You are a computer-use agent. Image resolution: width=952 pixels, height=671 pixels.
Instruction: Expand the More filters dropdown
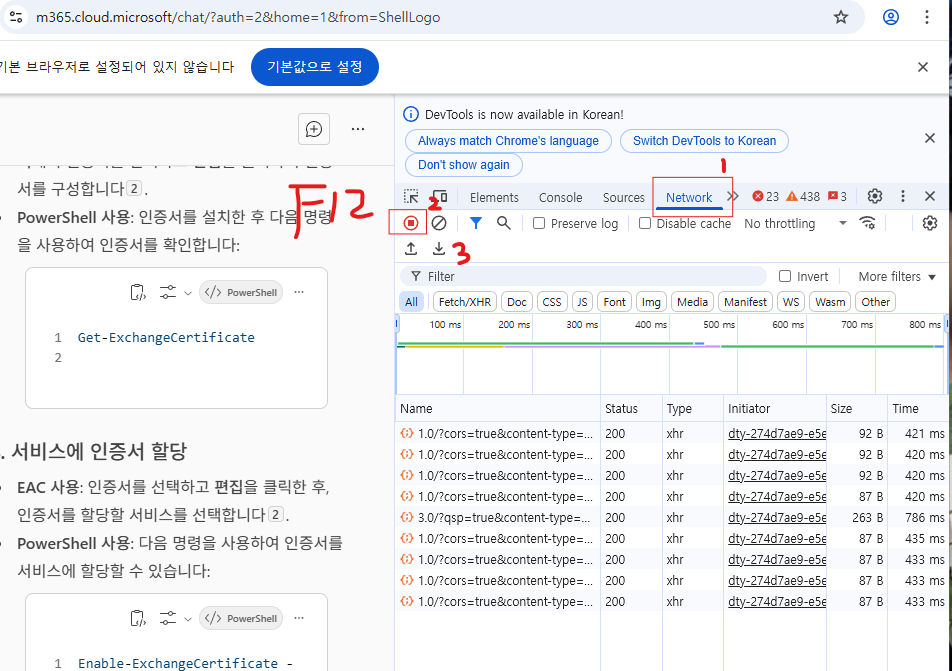coord(897,277)
